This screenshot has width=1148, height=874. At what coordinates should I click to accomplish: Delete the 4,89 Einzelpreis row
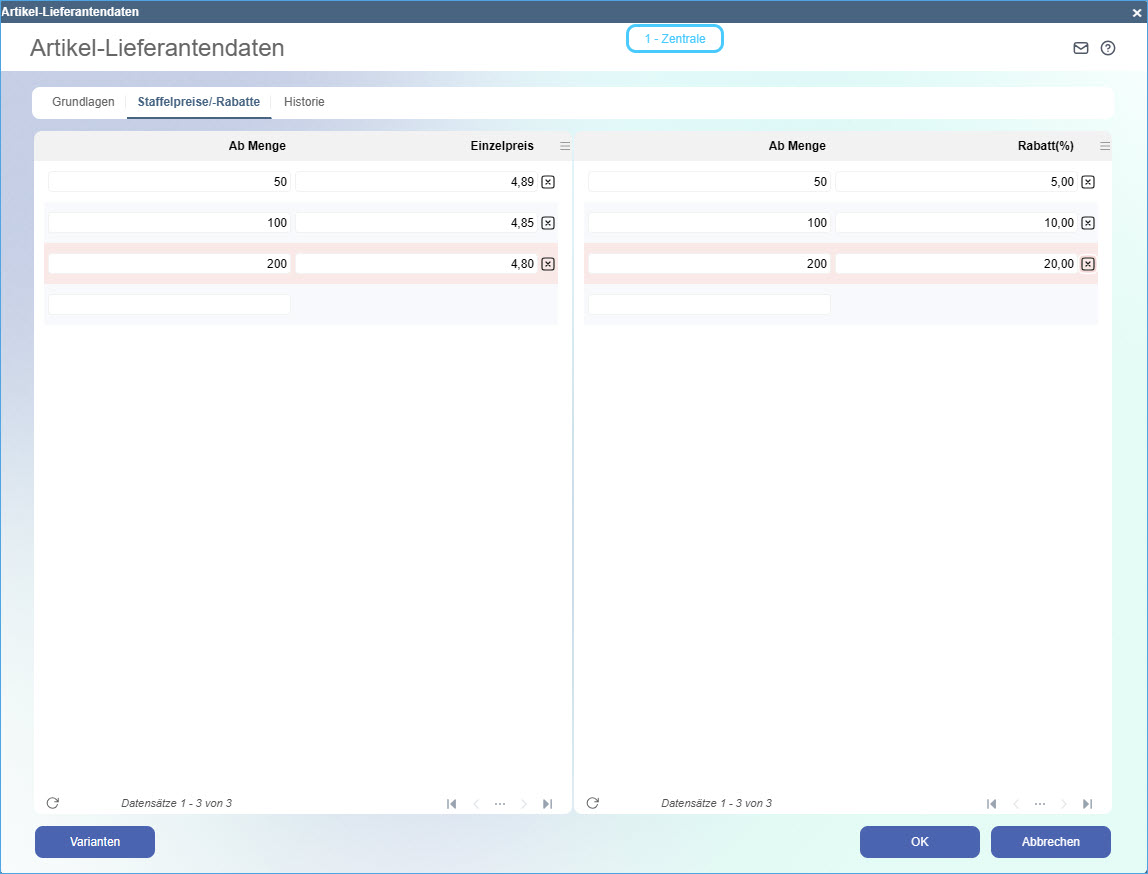pyautogui.click(x=548, y=182)
